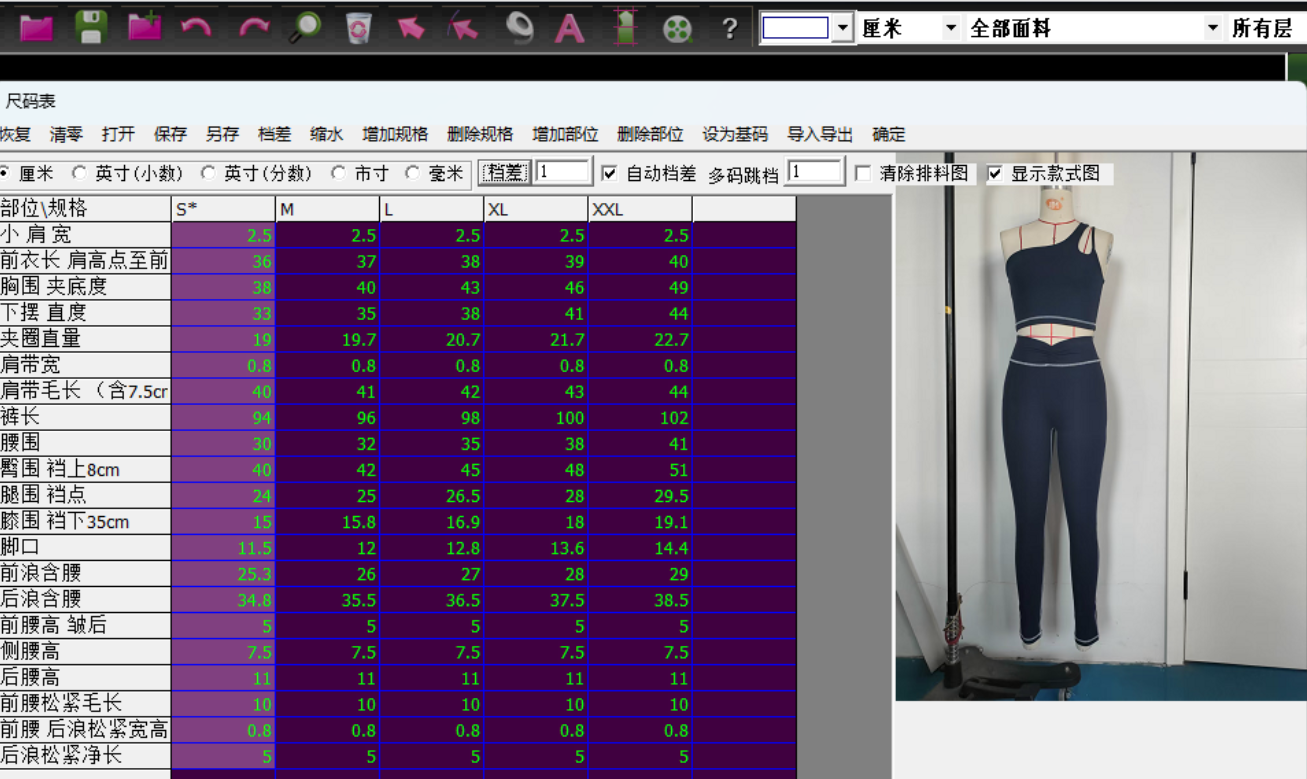Click the recycle bin icon
Viewport: 1307px width, 779px height.
[x=358, y=27]
